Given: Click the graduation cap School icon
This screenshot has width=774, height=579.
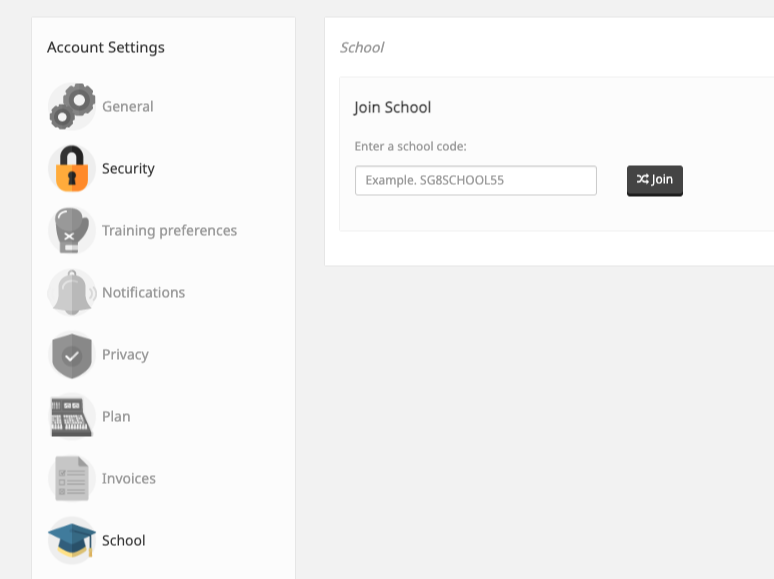Looking at the screenshot, I should 72,540.
